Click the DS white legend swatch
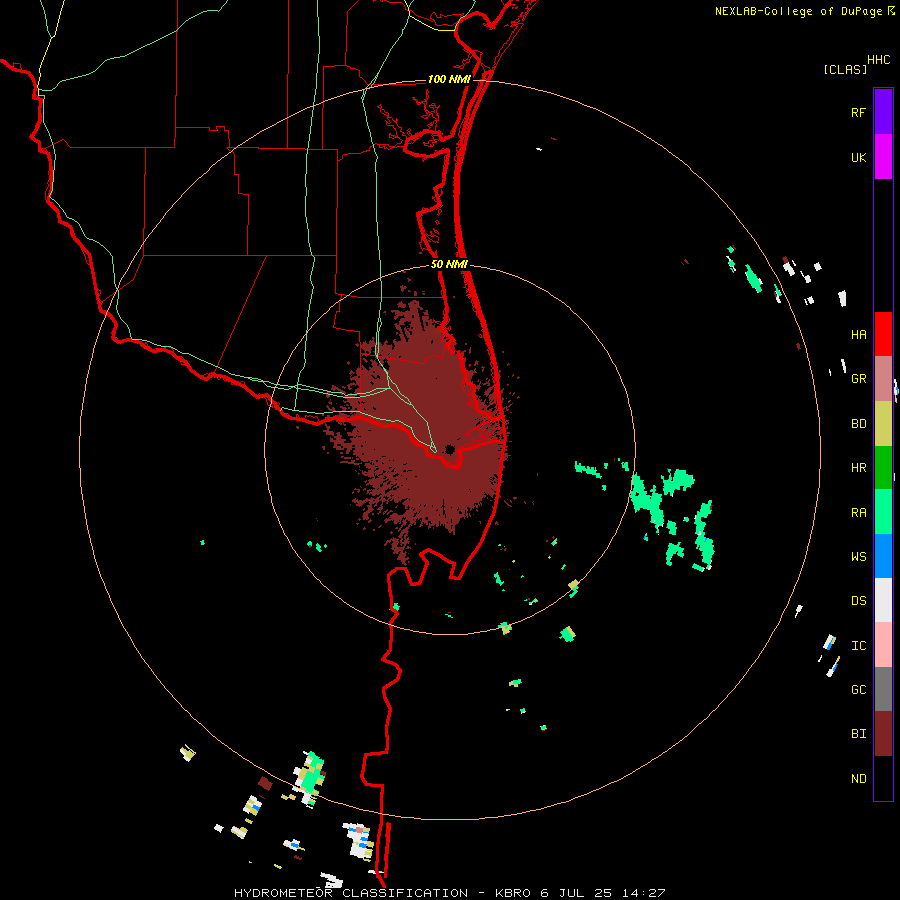 coord(883,600)
